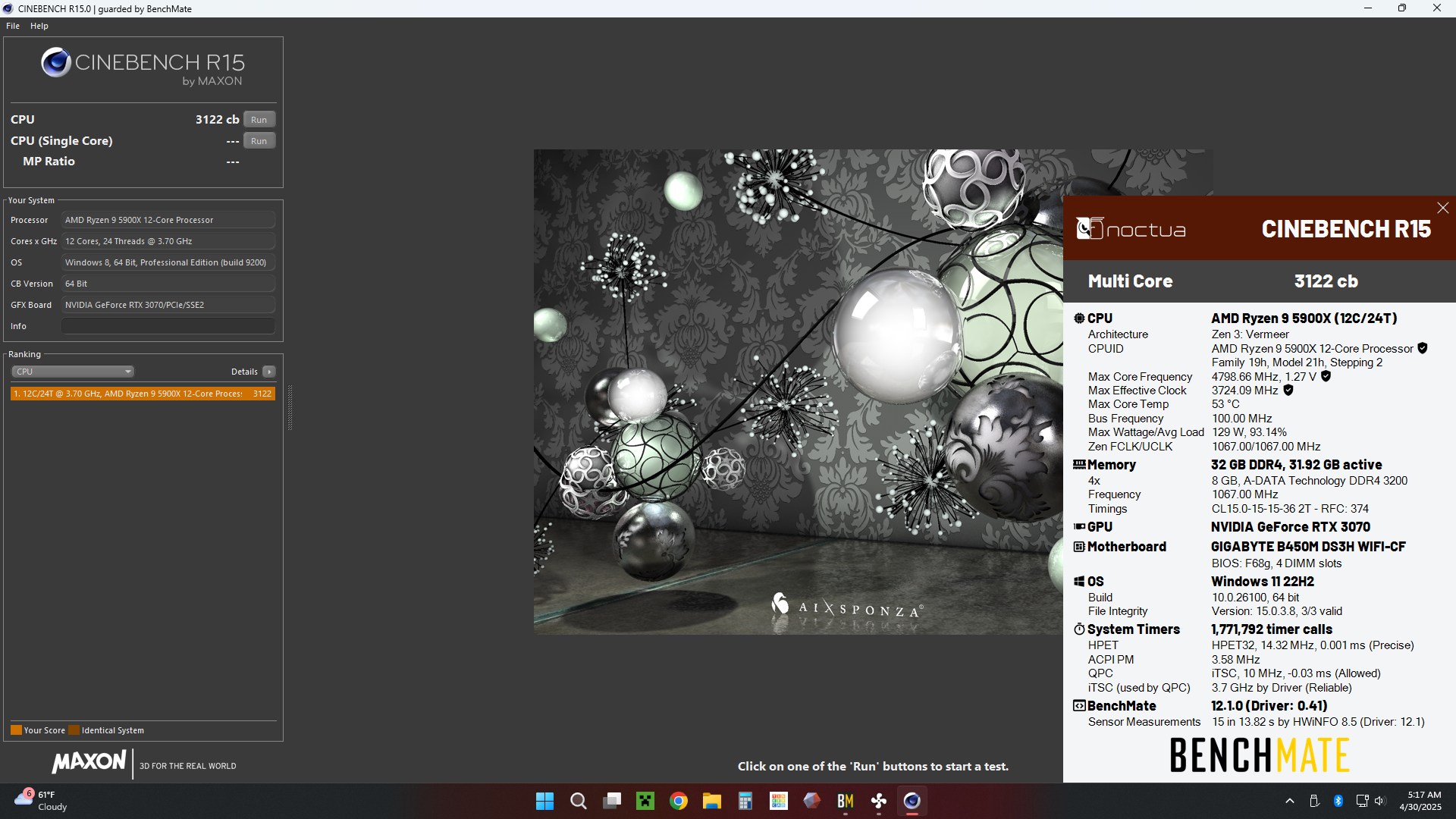
Task: Click the System Timers clock icon
Action: 1079,629
